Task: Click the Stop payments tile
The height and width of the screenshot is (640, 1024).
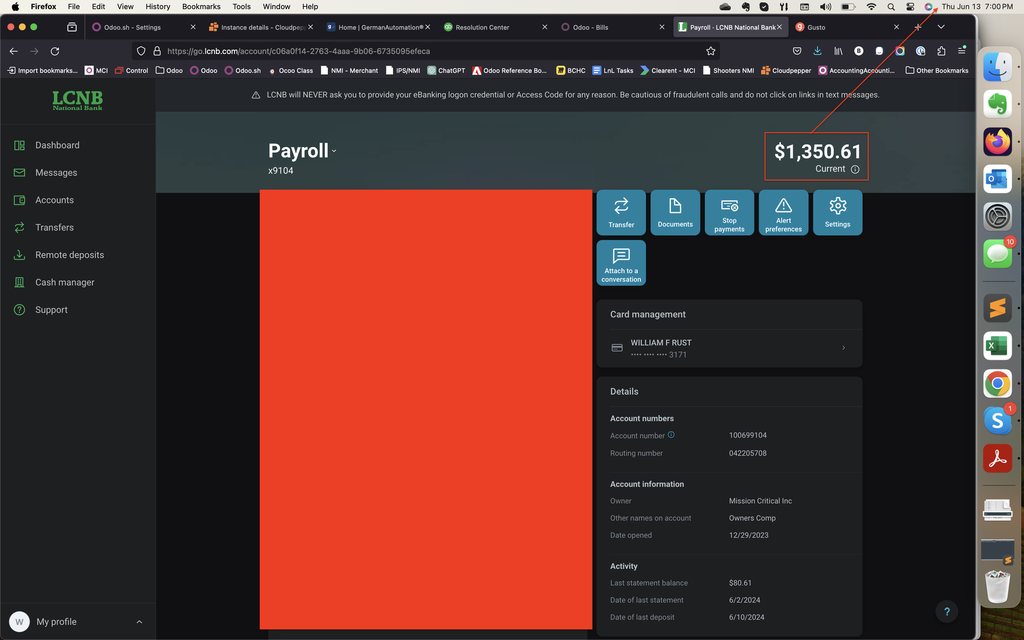Action: click(729, 212)
